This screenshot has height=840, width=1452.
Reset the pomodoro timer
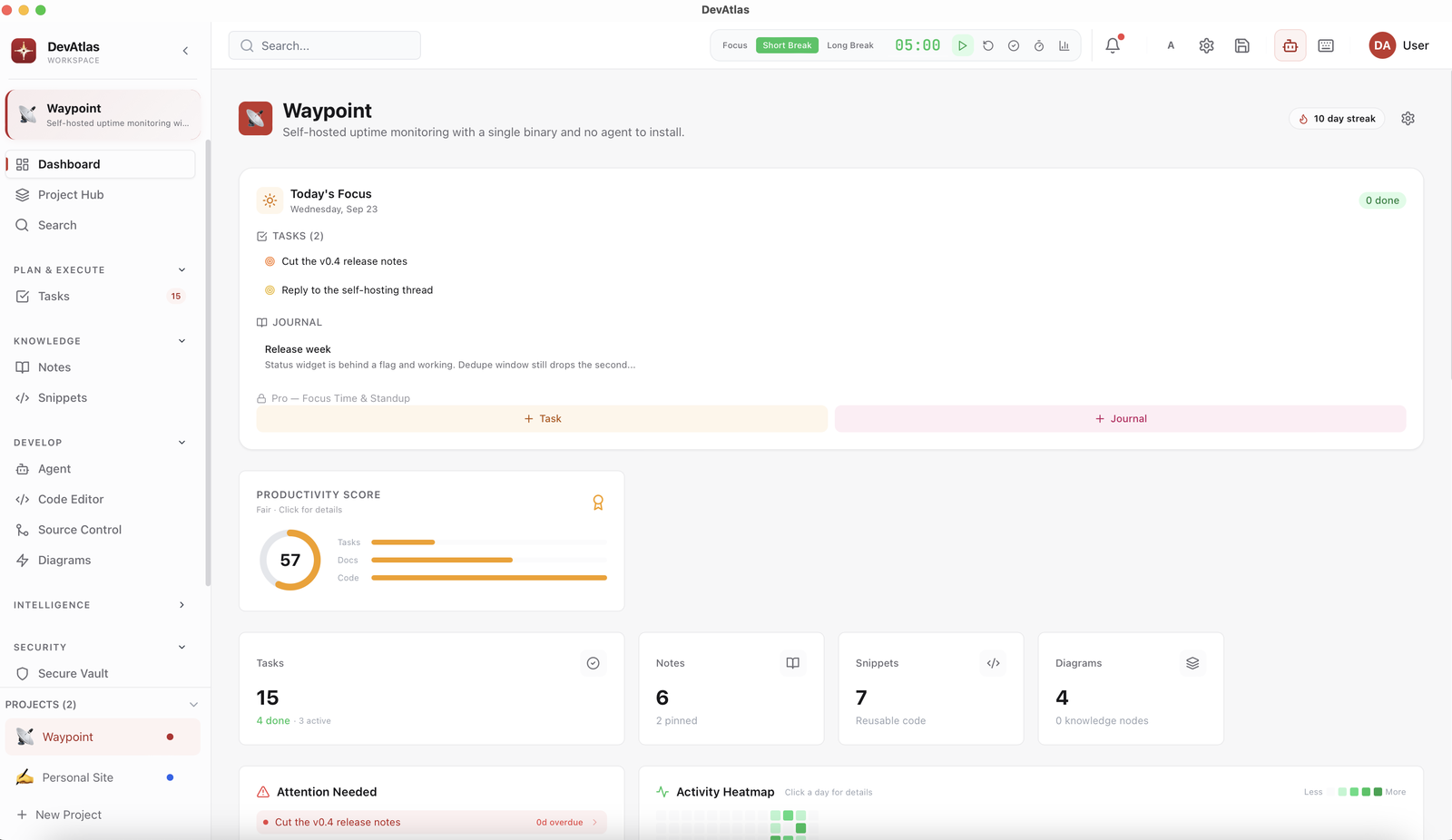point(988,45)
